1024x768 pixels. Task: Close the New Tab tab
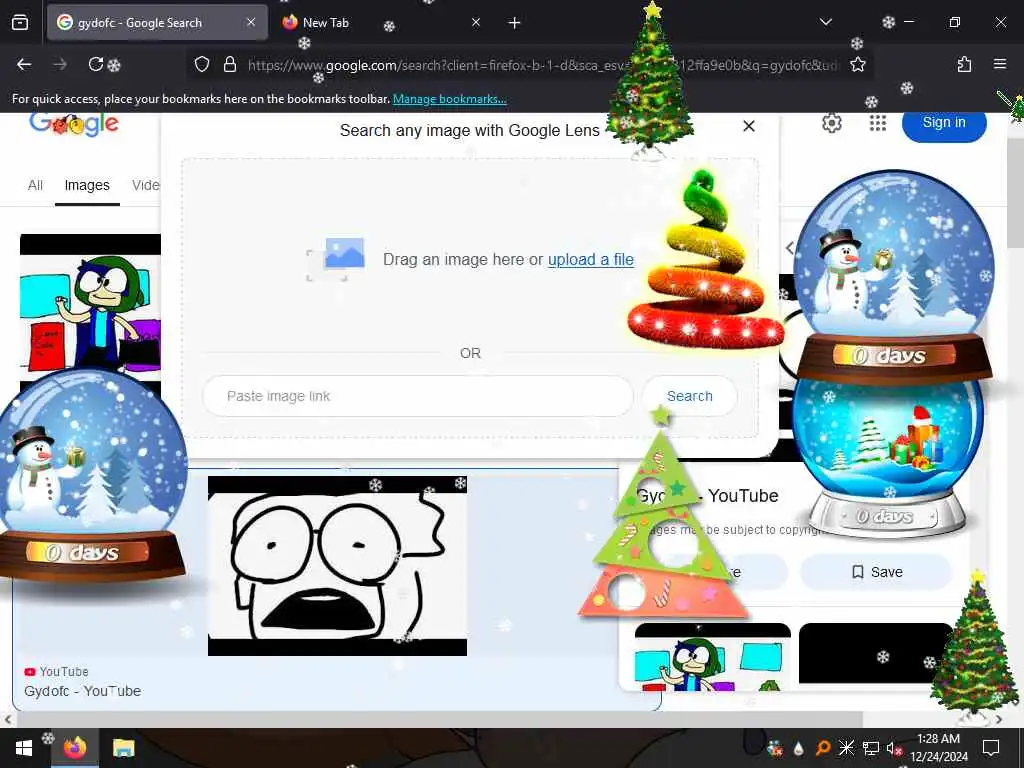pyautogui.click(x=475, y=22)
